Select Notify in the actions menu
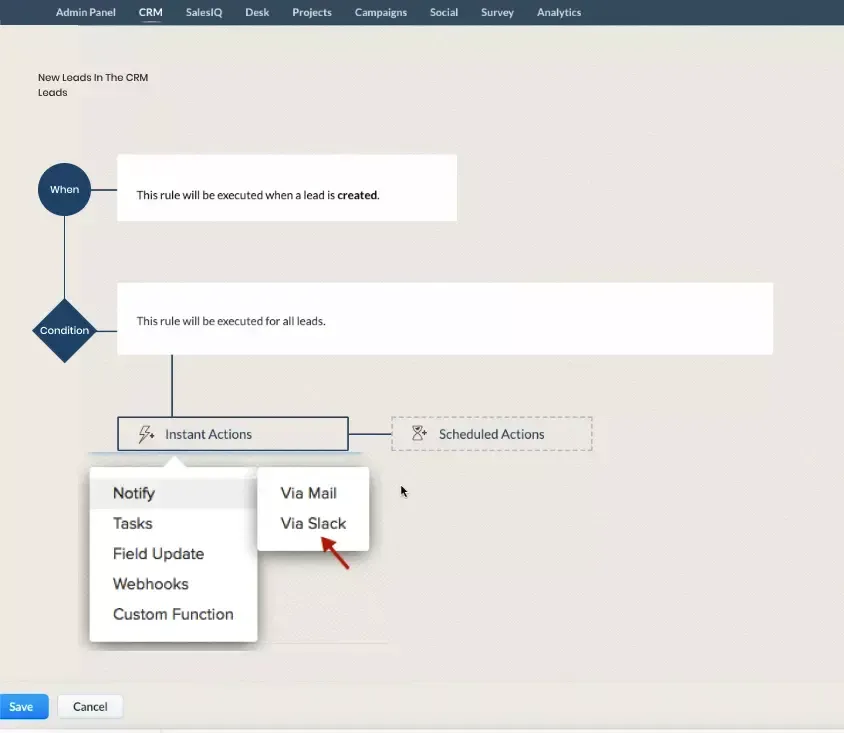Viewport: 844px width, 733px height. [x=134, y=492]
